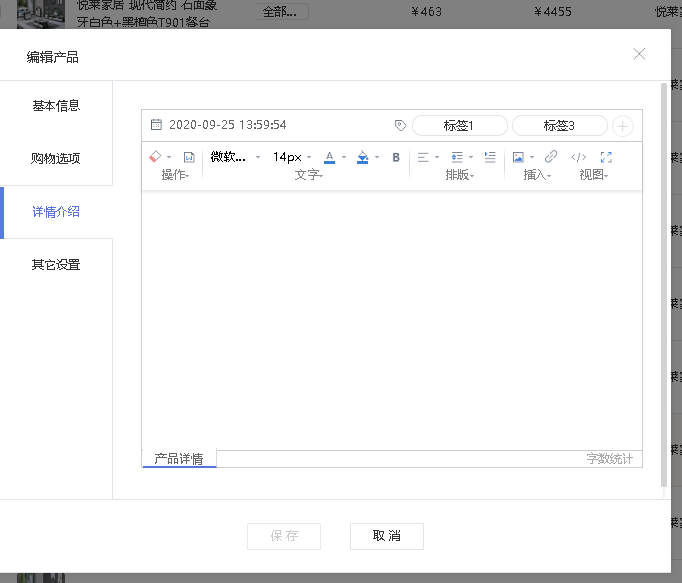Screen dimensions: 682x583
Task: Click the indent icon in toolbar
Action: coord(489,157)
